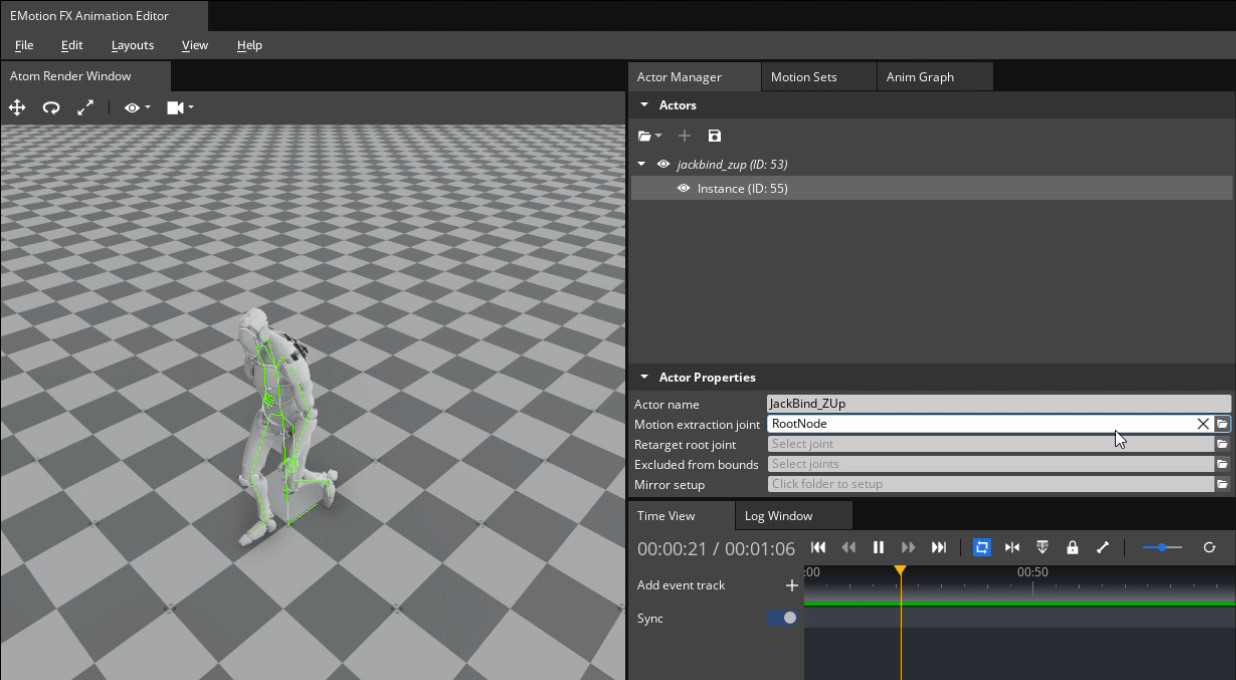
Task: Skip to the end of the motion
Action: tap(938, 547)
